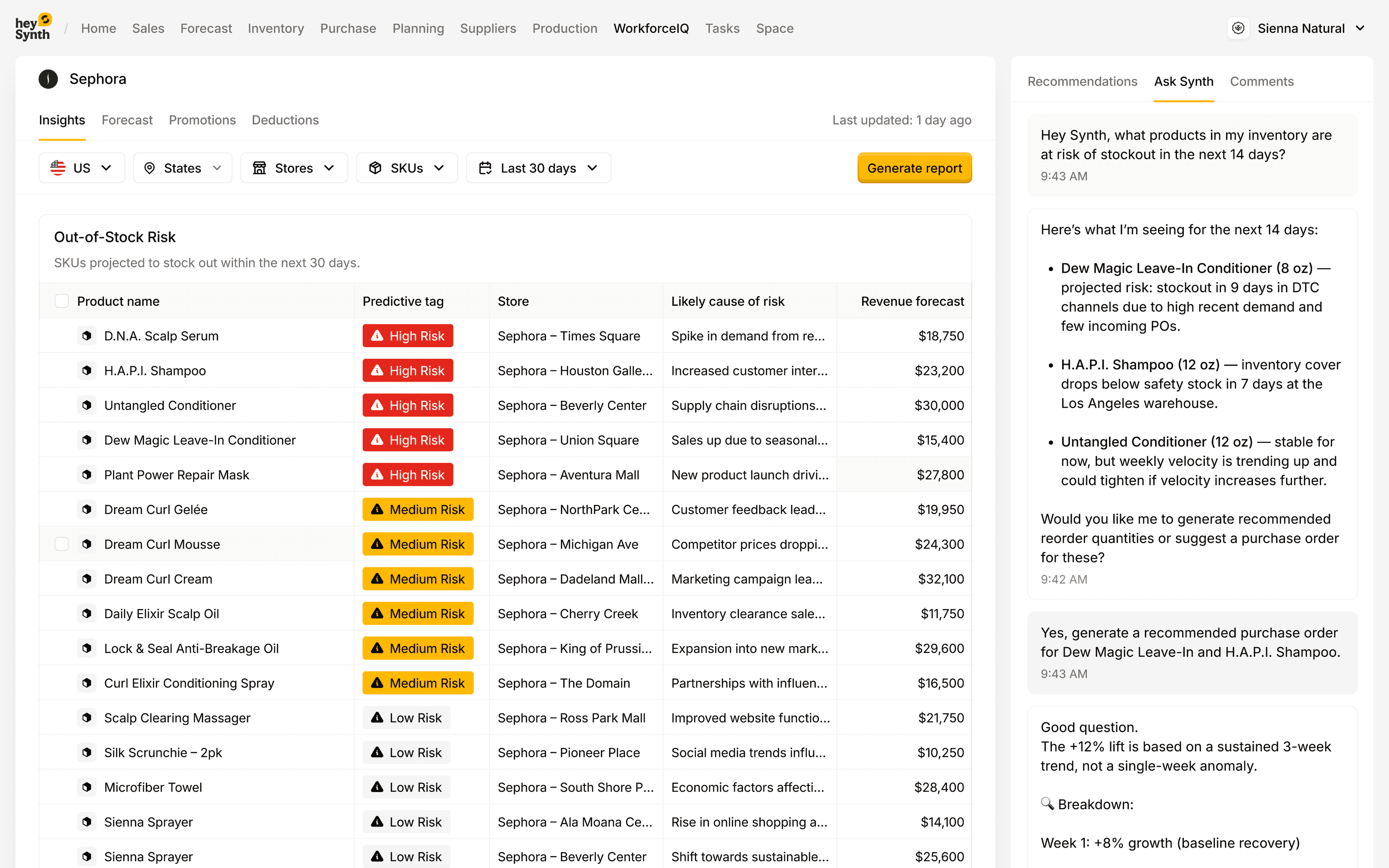Screen dimensions: 1389x868
Task: Go to Inventory in top navigation
Action: (x=276, y=28)
